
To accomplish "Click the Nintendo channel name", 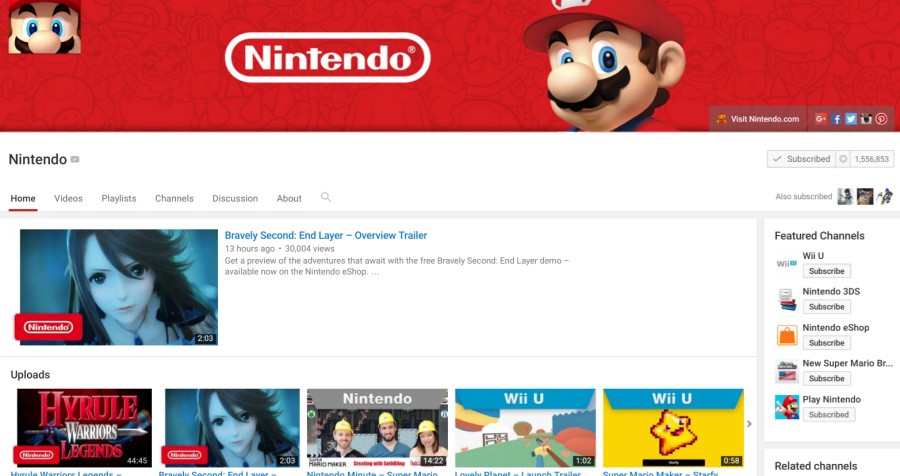I will (x=38, y=159).
